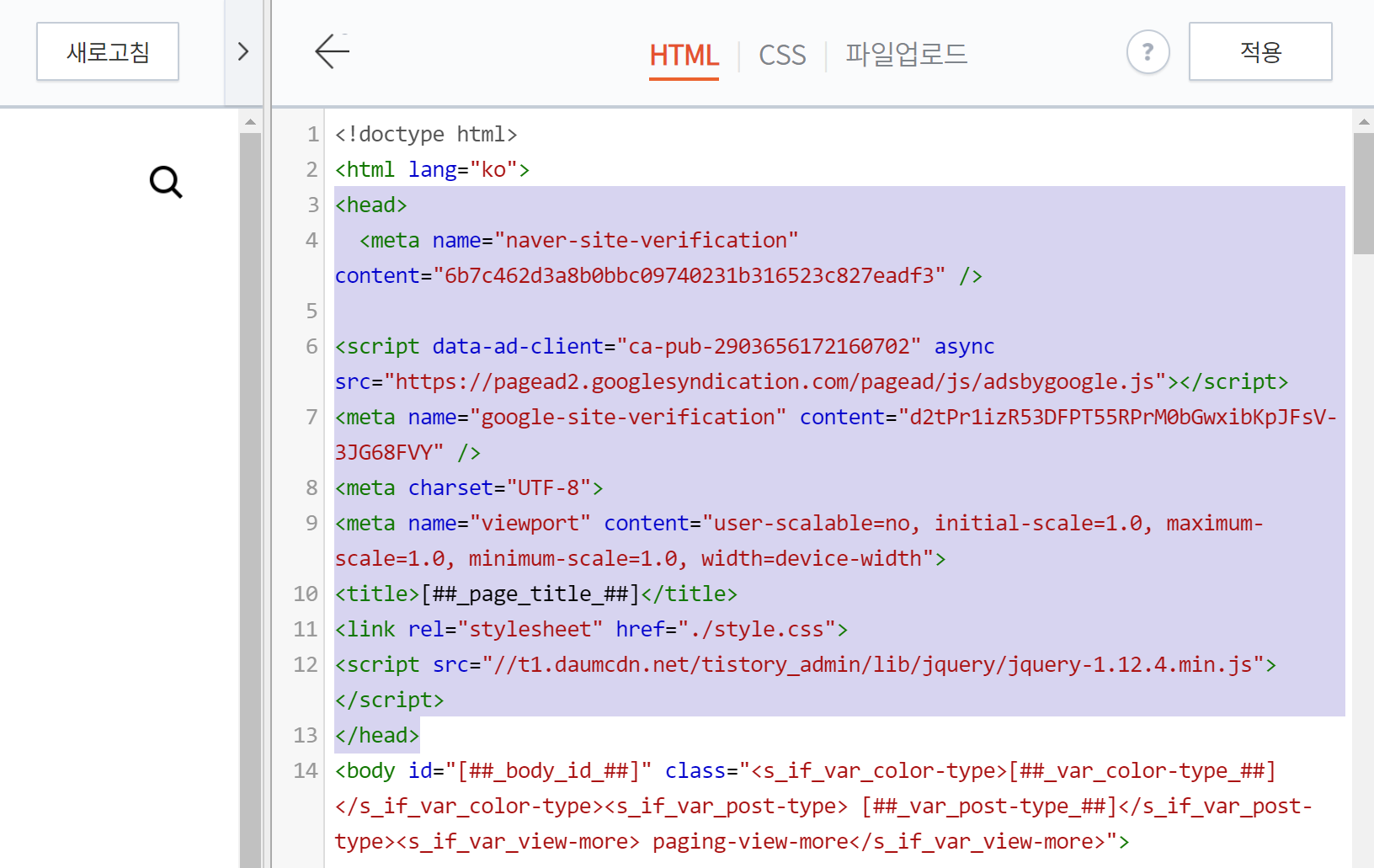
Task: Open help via the question mark icon
Action: click(1148, 52)
